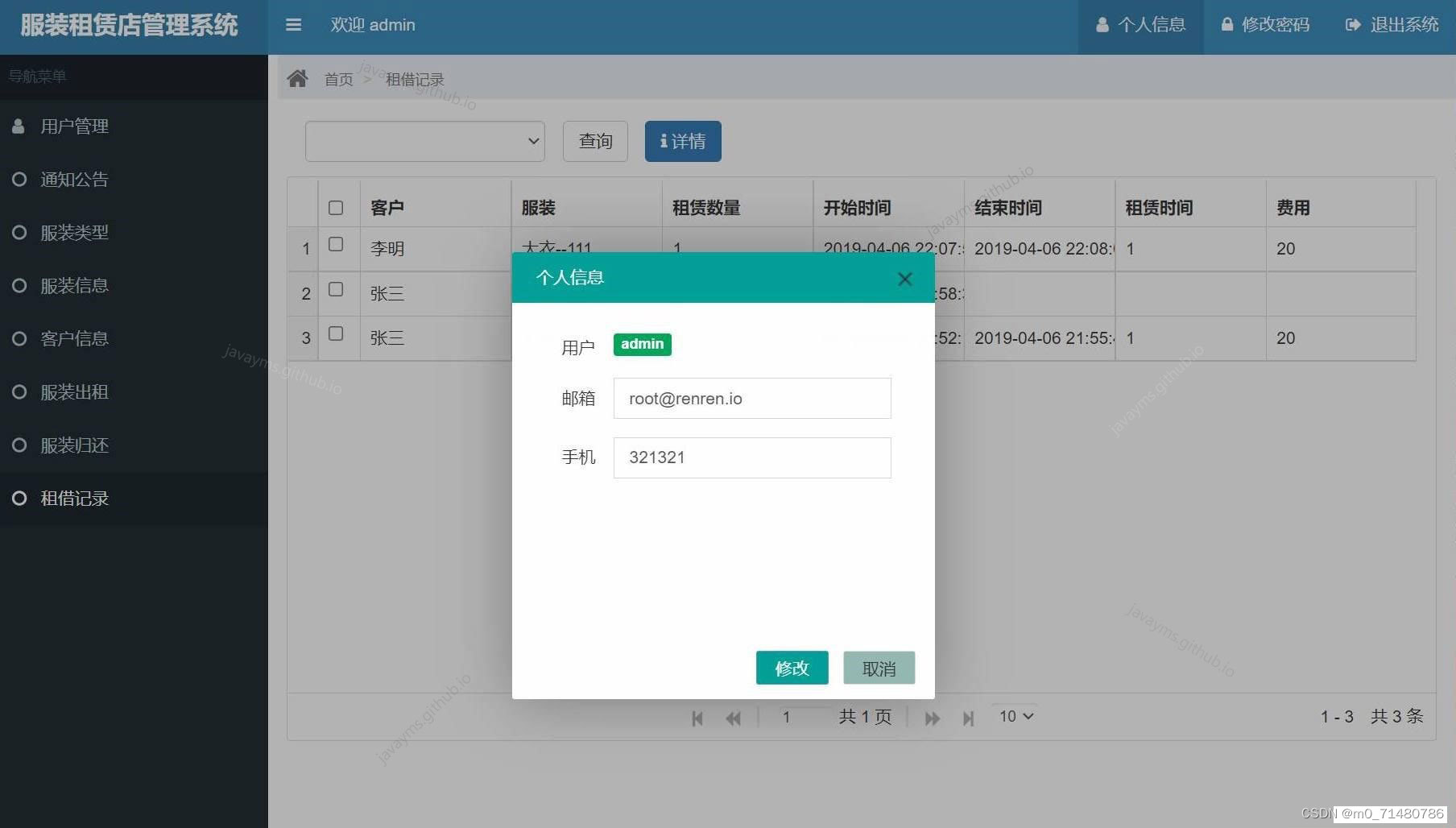Open the query filter dropdown
The image size is (1456, 828).
coord(425,141)
